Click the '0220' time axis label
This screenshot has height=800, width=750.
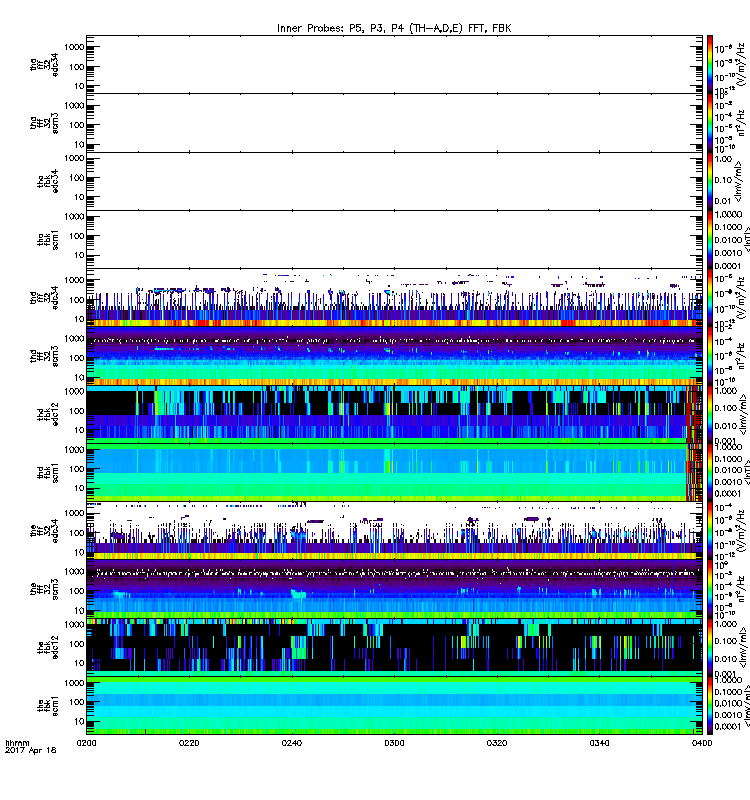coord(189,743)
